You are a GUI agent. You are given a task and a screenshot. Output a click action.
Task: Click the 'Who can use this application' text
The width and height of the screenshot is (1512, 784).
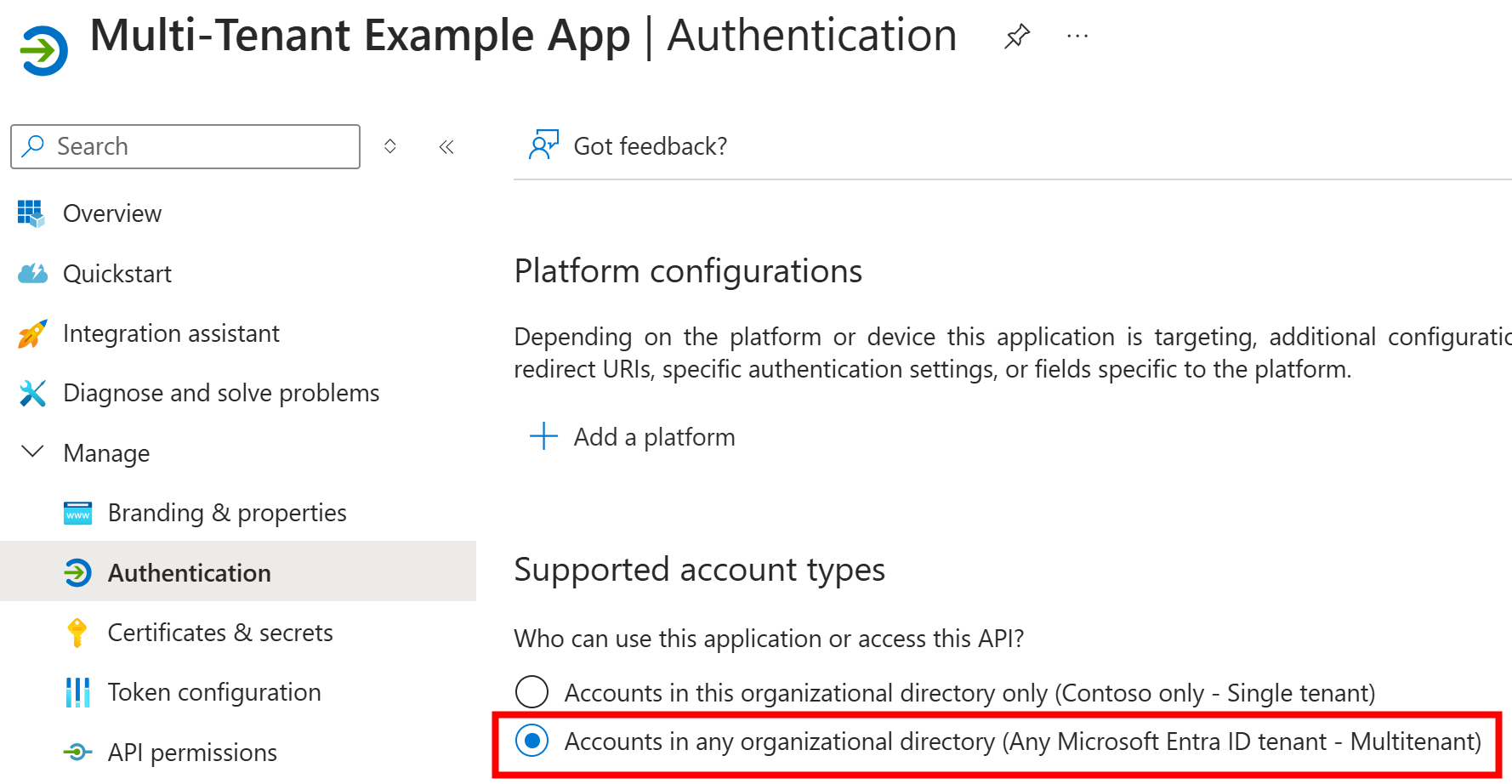[x=769, y=639]
